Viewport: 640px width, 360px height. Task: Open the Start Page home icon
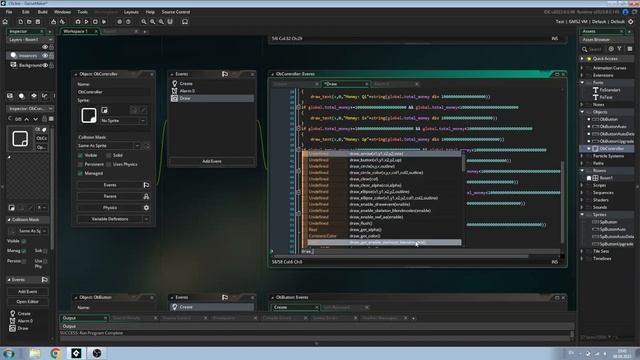(x=5, y=22)
